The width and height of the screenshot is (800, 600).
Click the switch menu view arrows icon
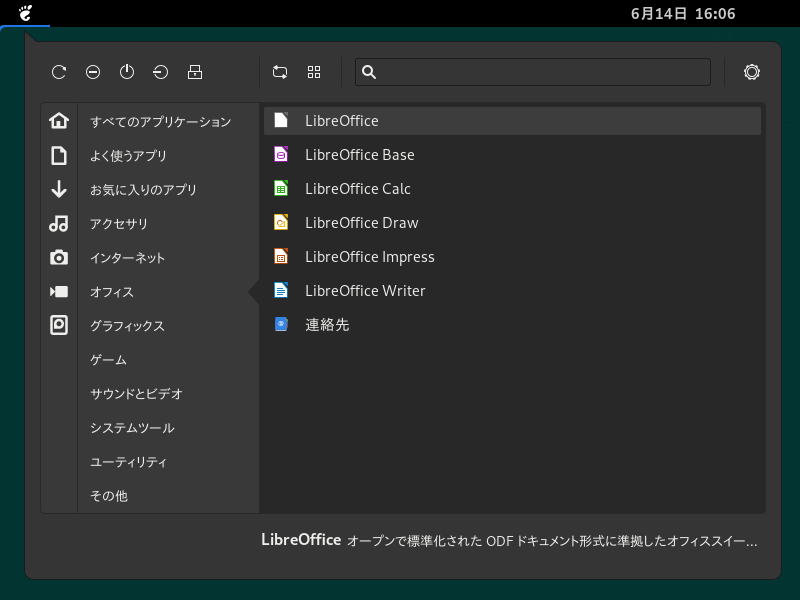[280, 72]
